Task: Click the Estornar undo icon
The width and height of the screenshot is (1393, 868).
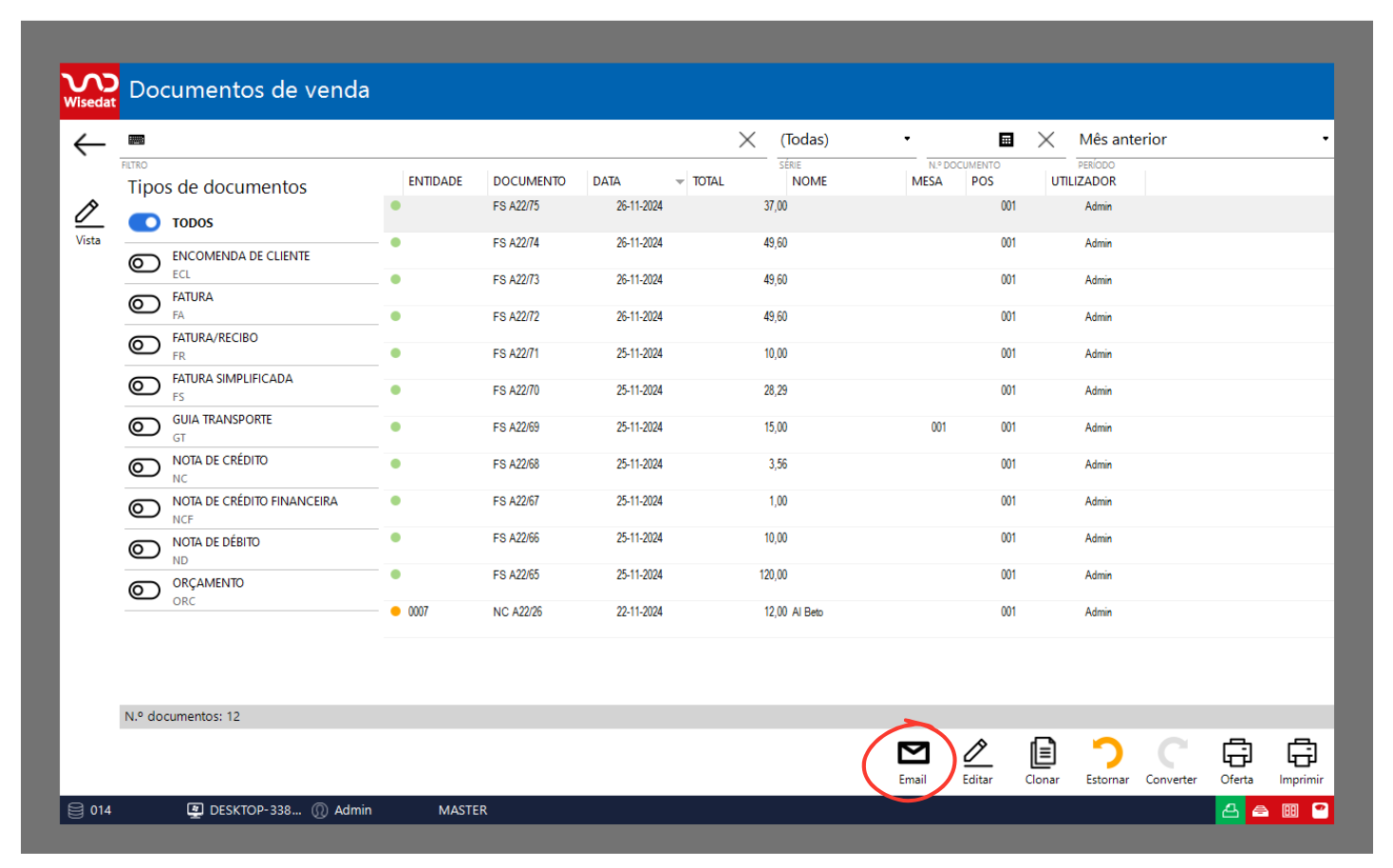Action: [1107, 754]
